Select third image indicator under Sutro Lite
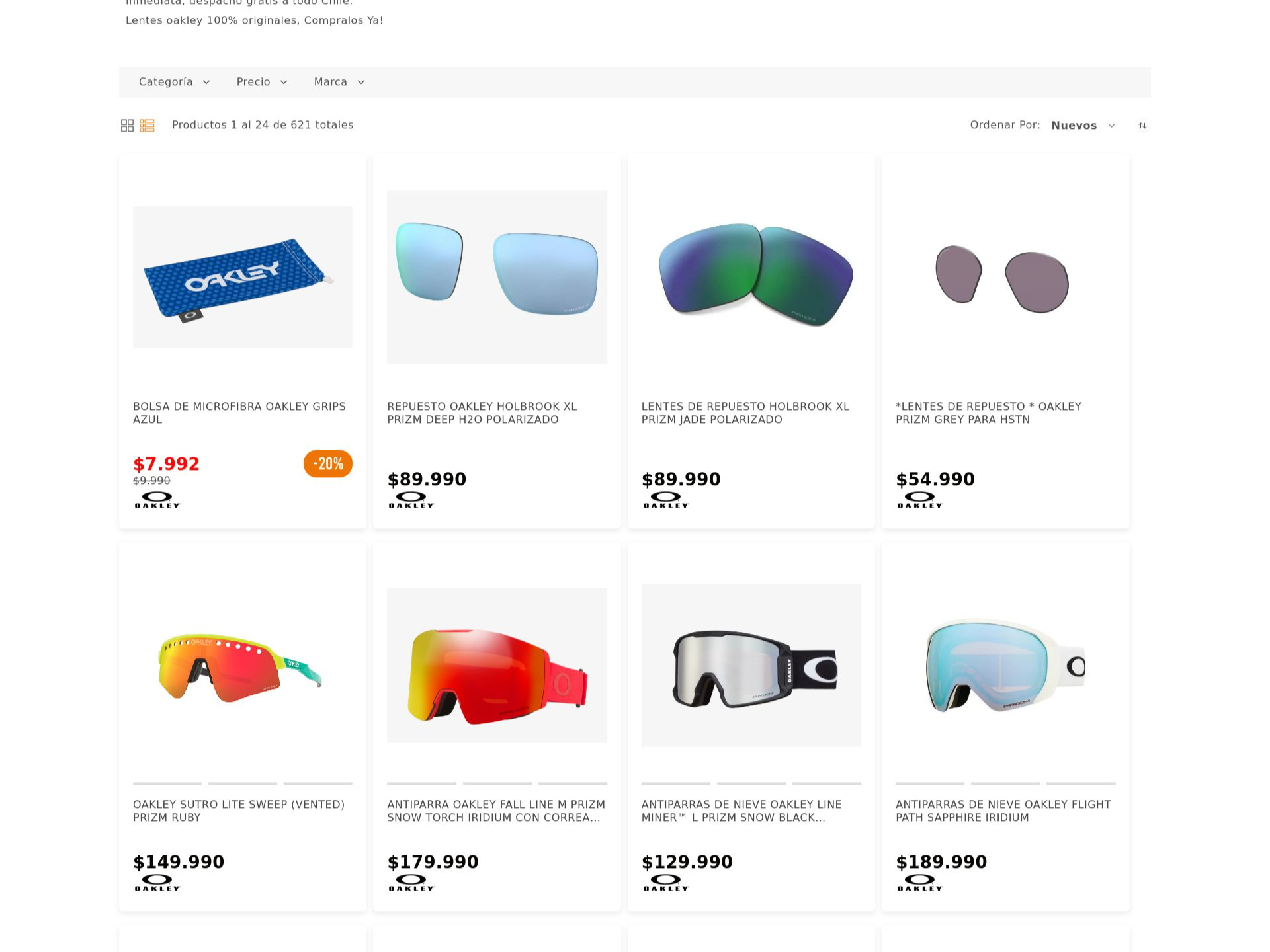 [318, 783]
